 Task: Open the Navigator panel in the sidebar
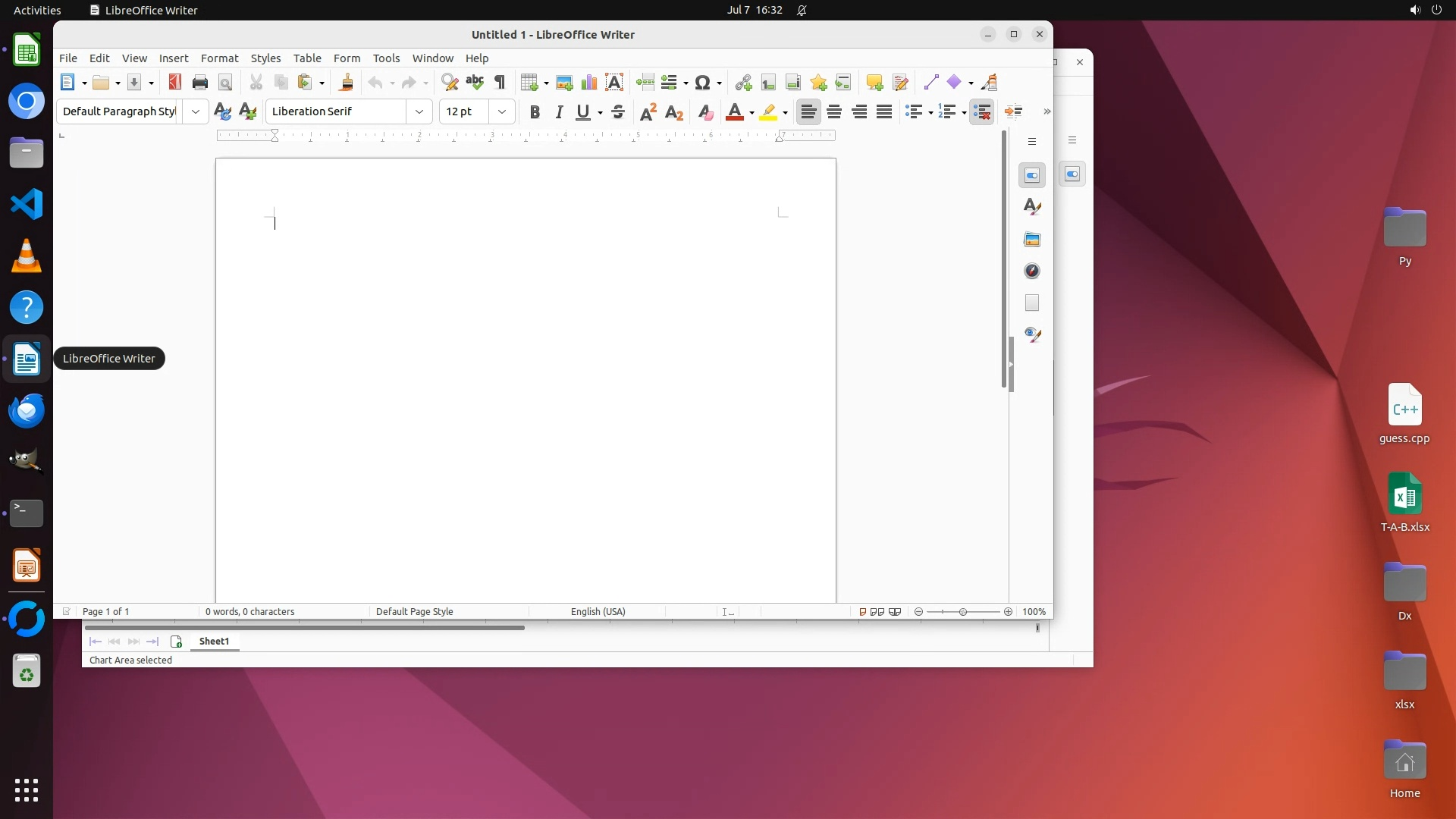pos(1032,271)
